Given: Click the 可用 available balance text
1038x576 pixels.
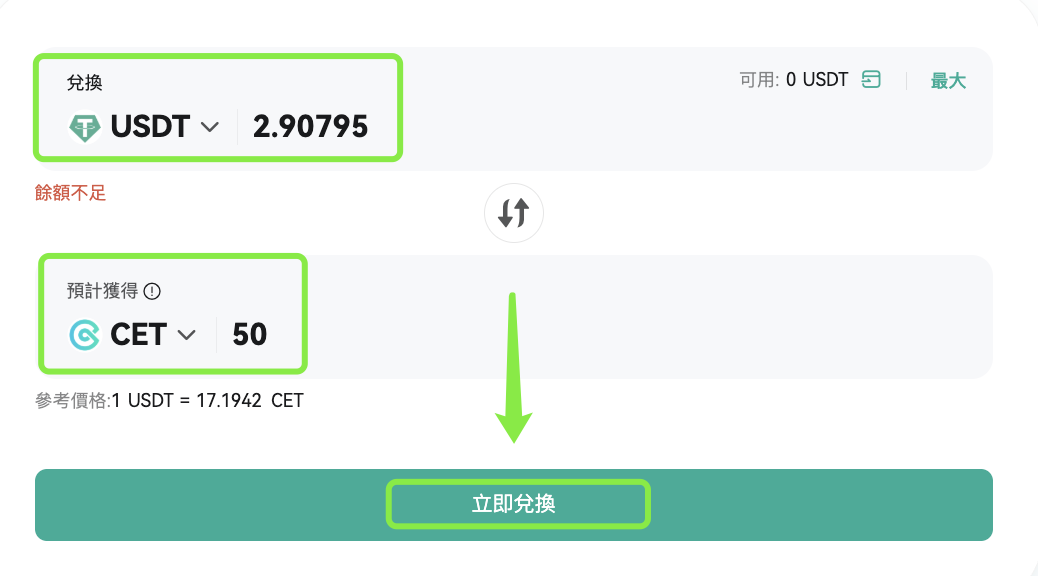Looking at the screenshot, I should tap(793, 80).
